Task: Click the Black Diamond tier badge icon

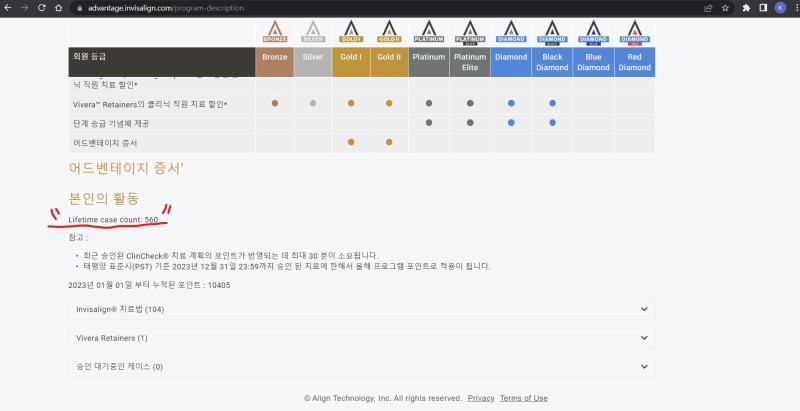Action: click(553, 33)
